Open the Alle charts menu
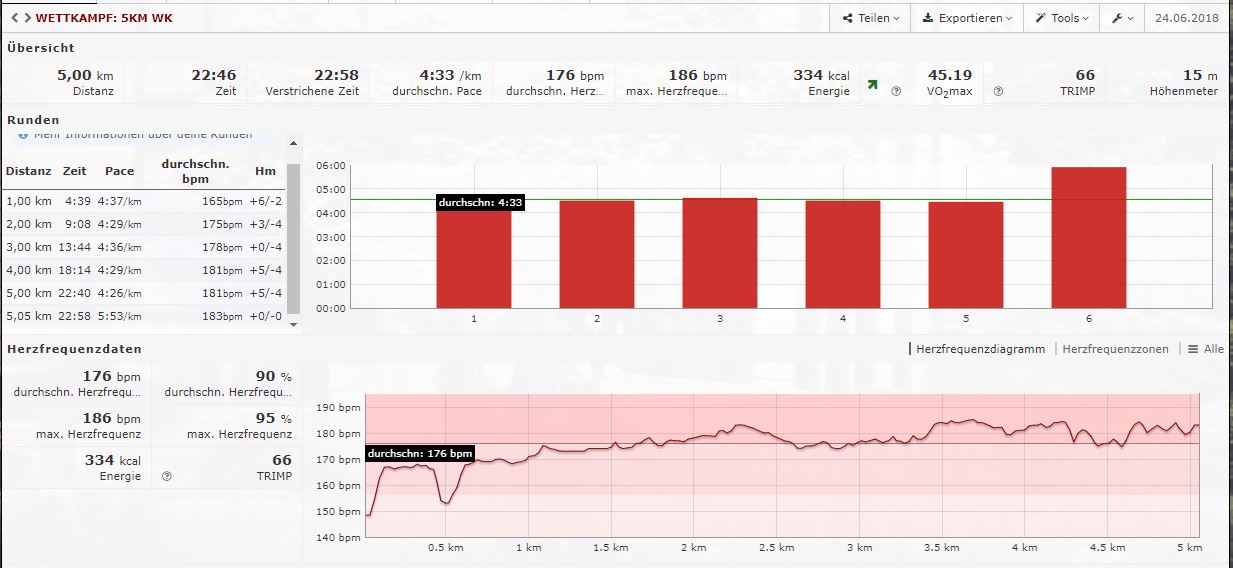The width and height of the screenshot is (1233, 568). coord(1205,349)
